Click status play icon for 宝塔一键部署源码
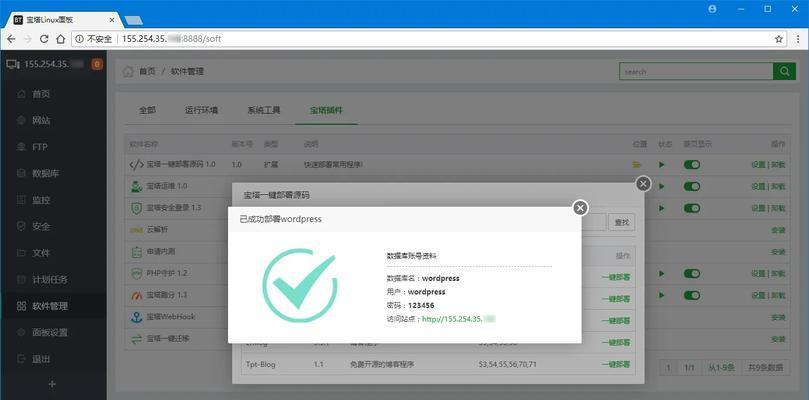This screenshot has width=809, height=400. (661, 165)
